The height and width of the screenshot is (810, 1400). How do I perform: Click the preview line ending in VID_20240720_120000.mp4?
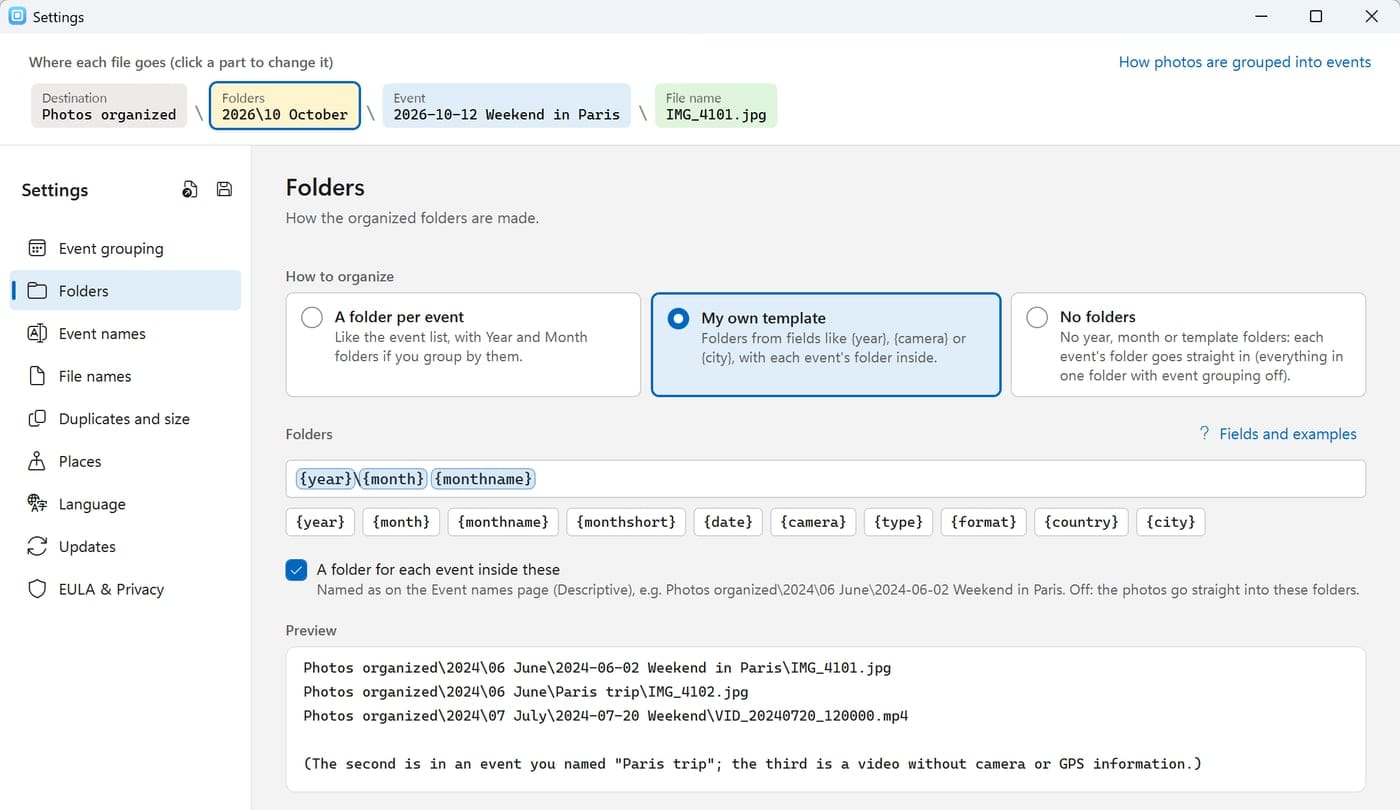pos(606,716)
